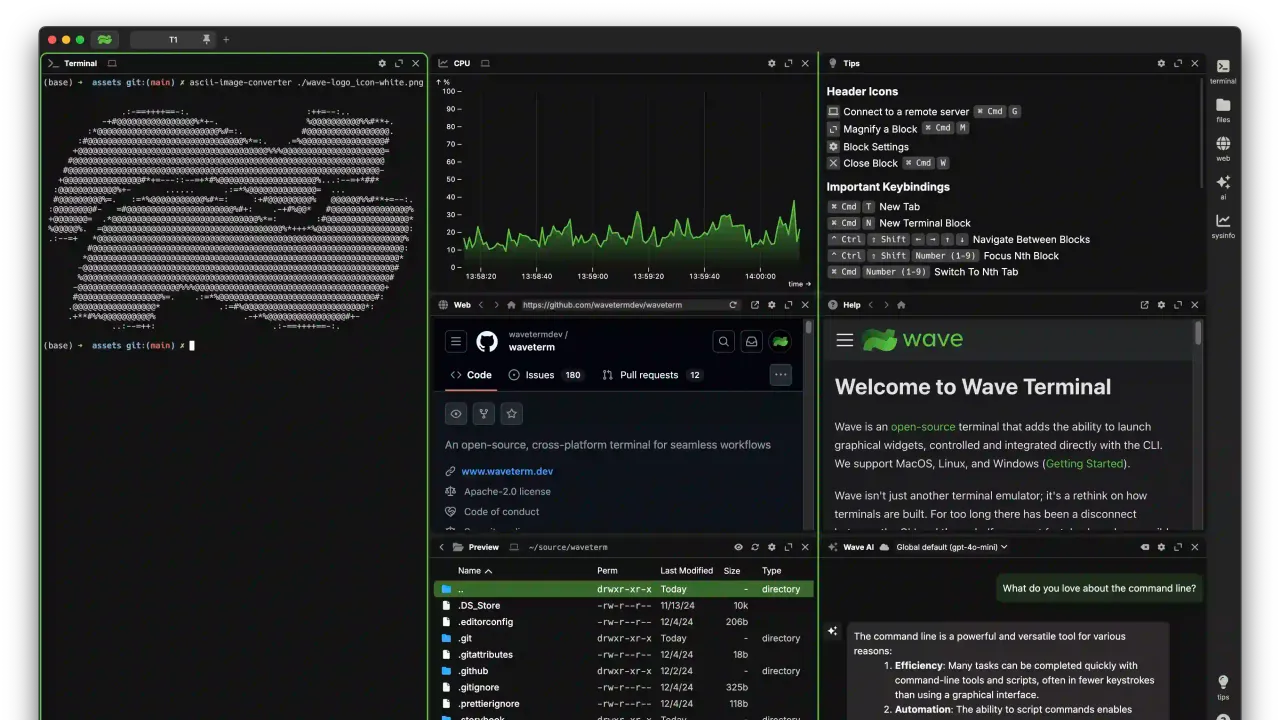Select the .git directory row

[624, 638]
